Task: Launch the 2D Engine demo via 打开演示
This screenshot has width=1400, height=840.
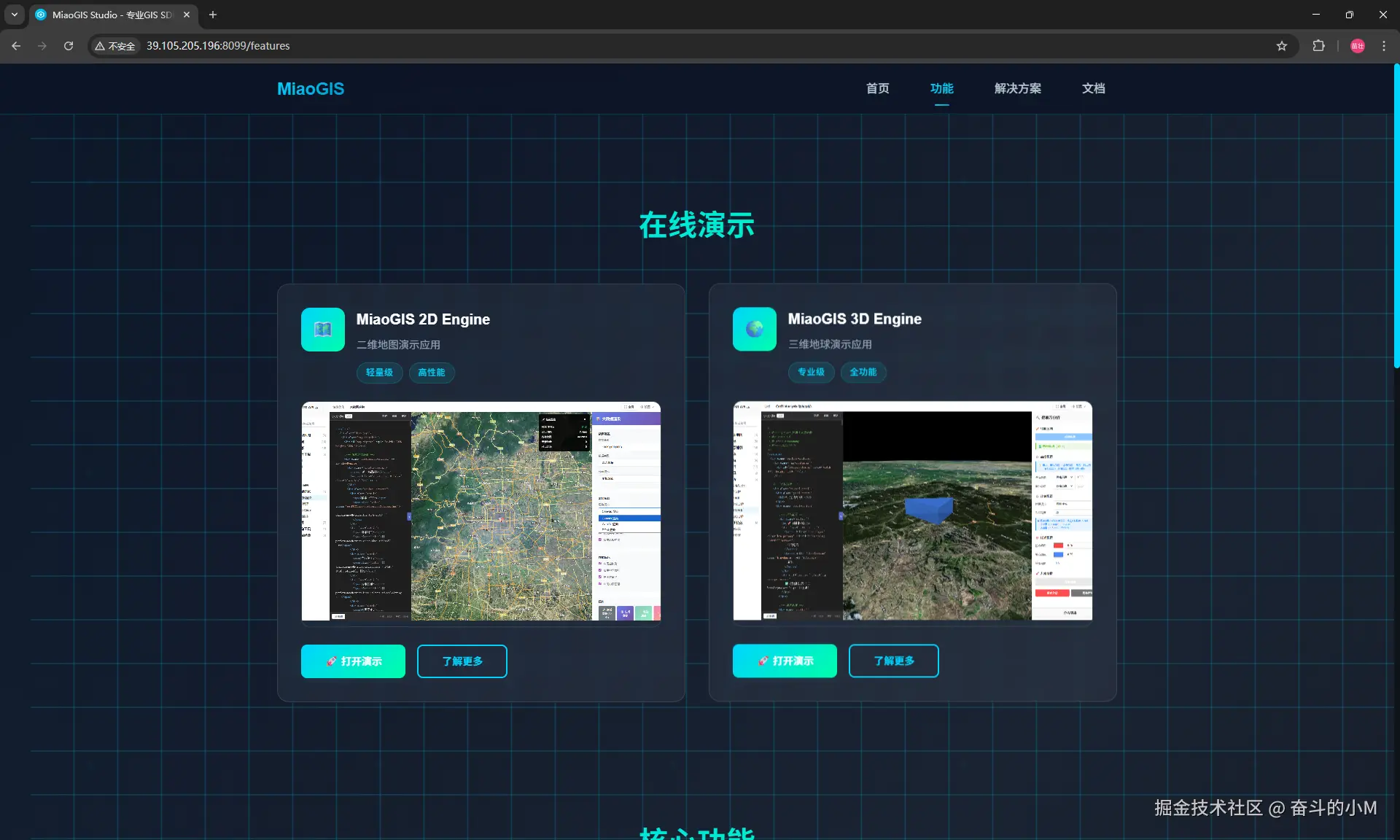Action: (x=353, y=661)
